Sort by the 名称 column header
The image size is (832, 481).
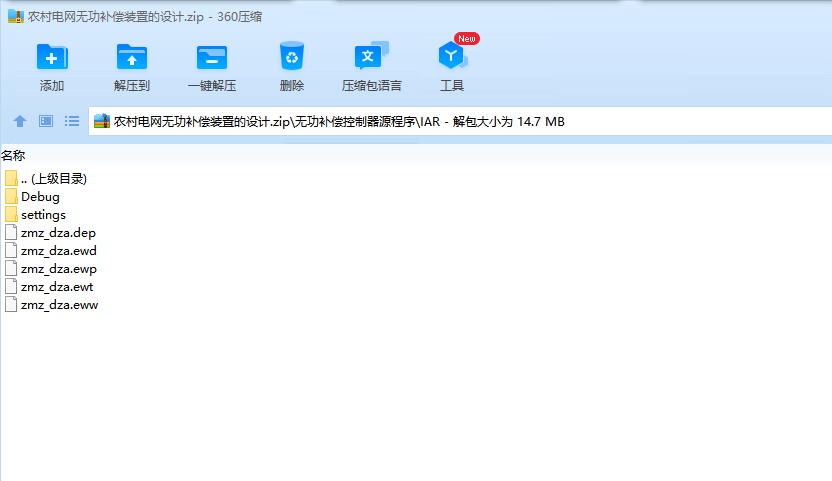(x=13, y=156)
